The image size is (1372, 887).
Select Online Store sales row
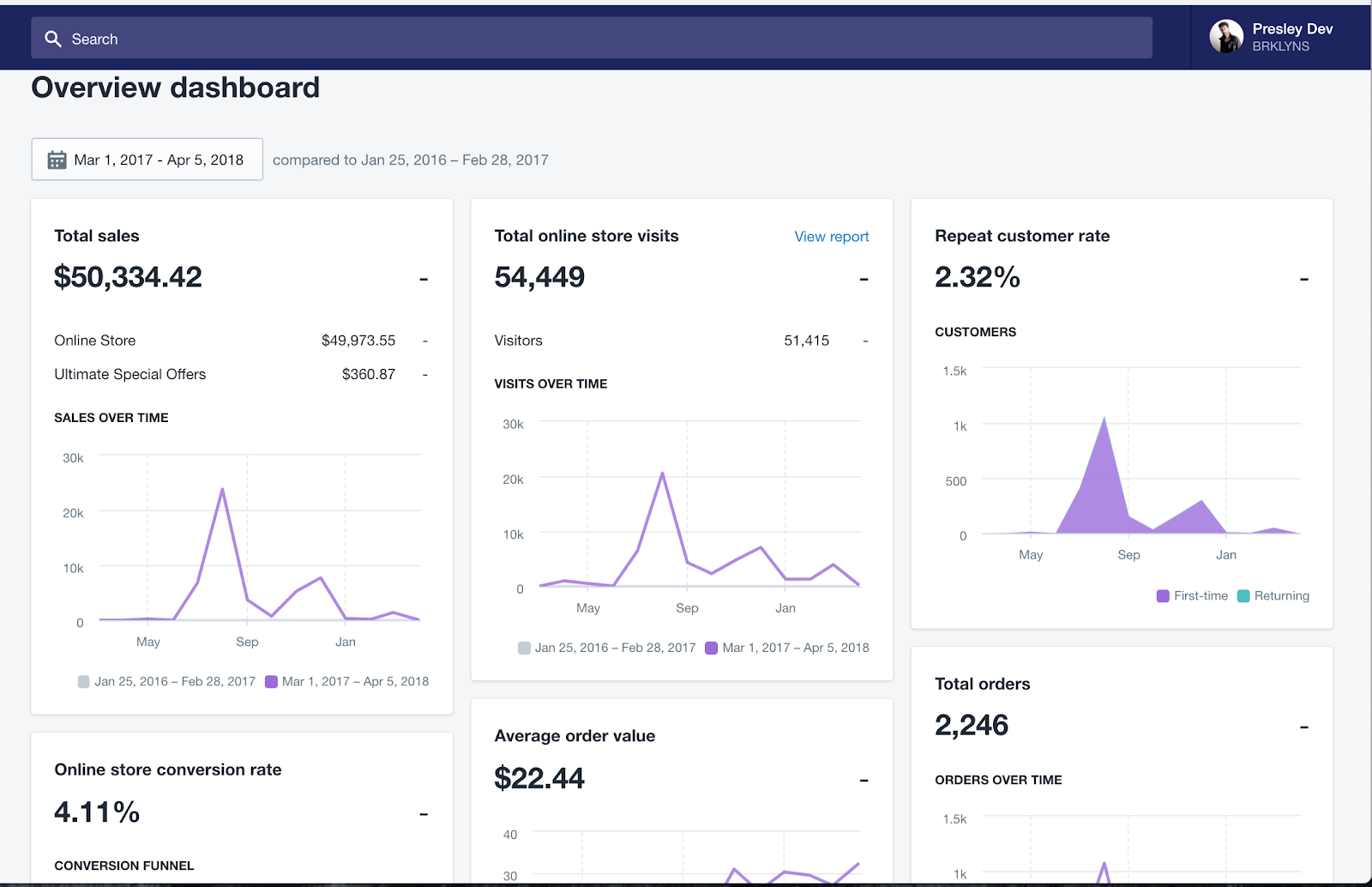pos(241,341)
